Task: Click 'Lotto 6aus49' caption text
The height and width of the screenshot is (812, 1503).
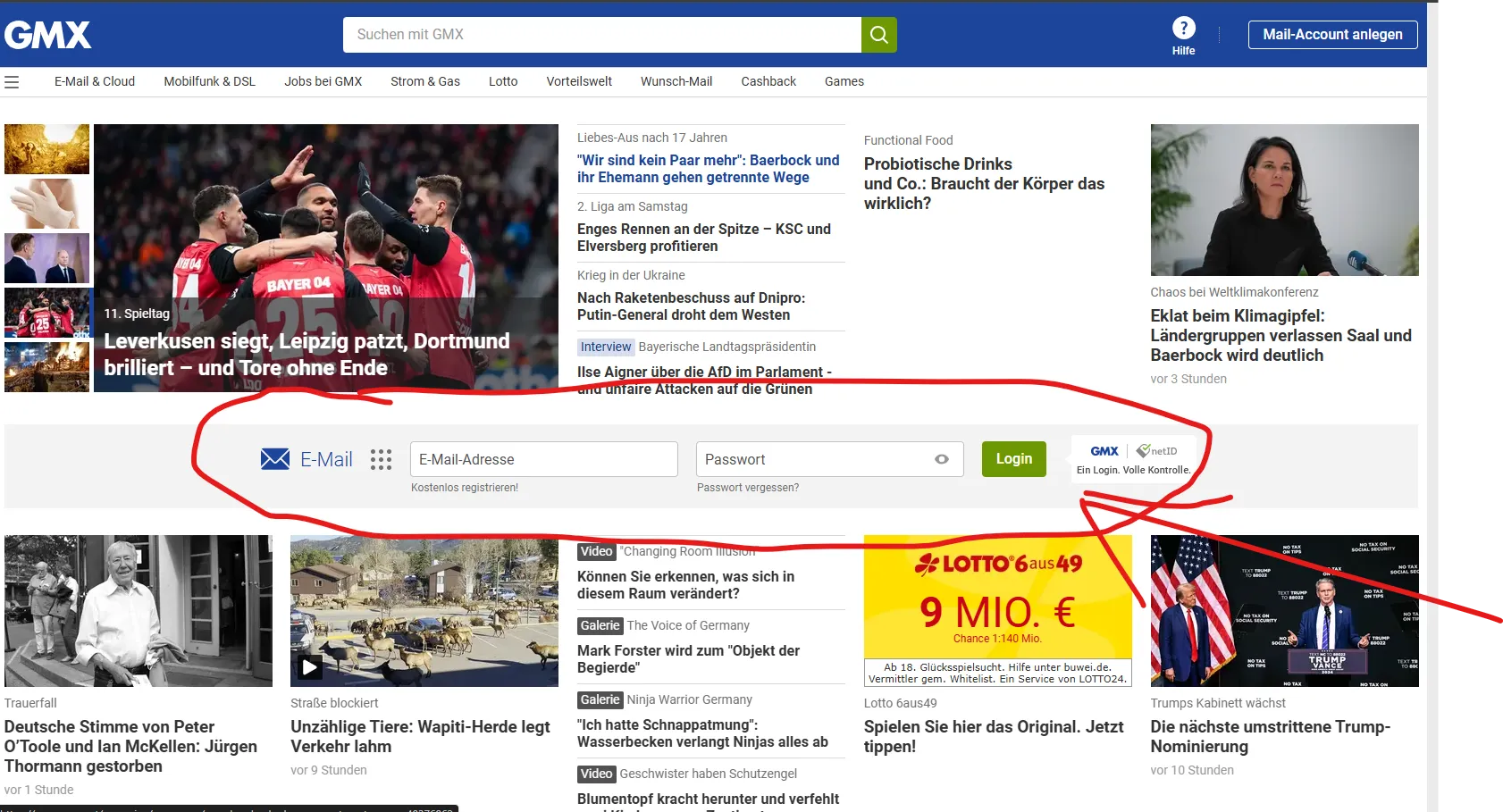Action: (x=901, y=703)
